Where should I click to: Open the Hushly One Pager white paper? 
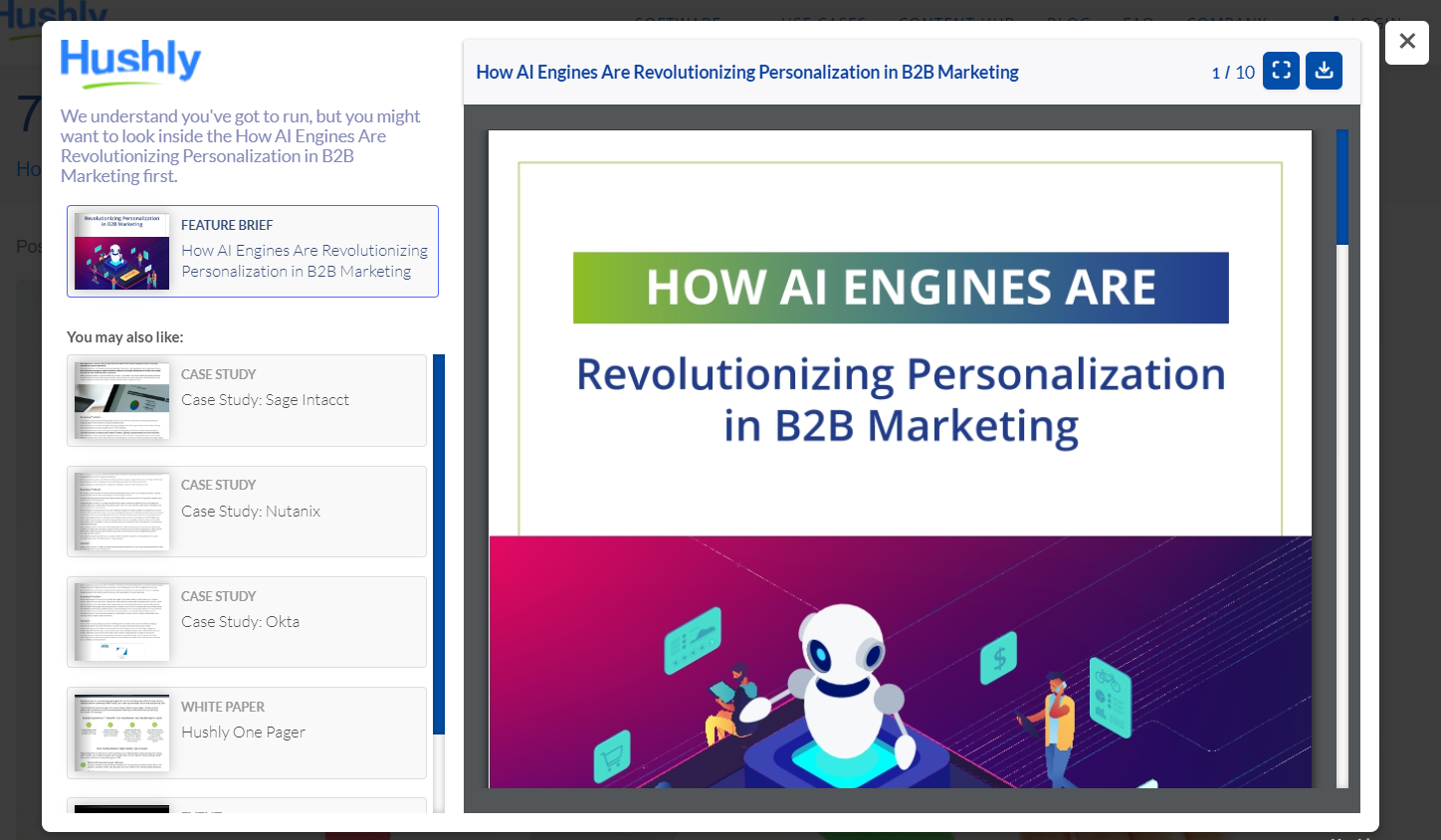120,733
